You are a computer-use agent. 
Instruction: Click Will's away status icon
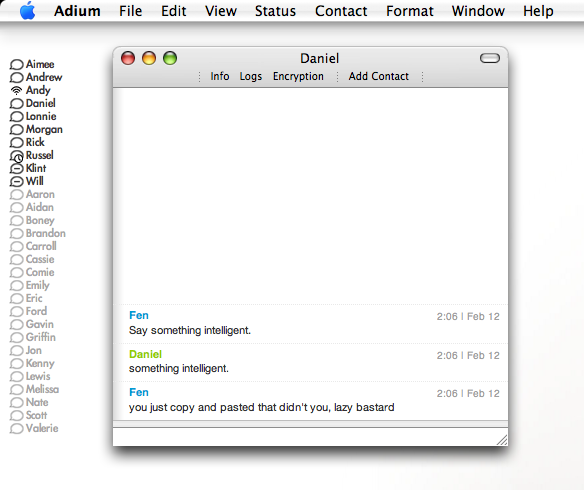(x=16, y=182)
